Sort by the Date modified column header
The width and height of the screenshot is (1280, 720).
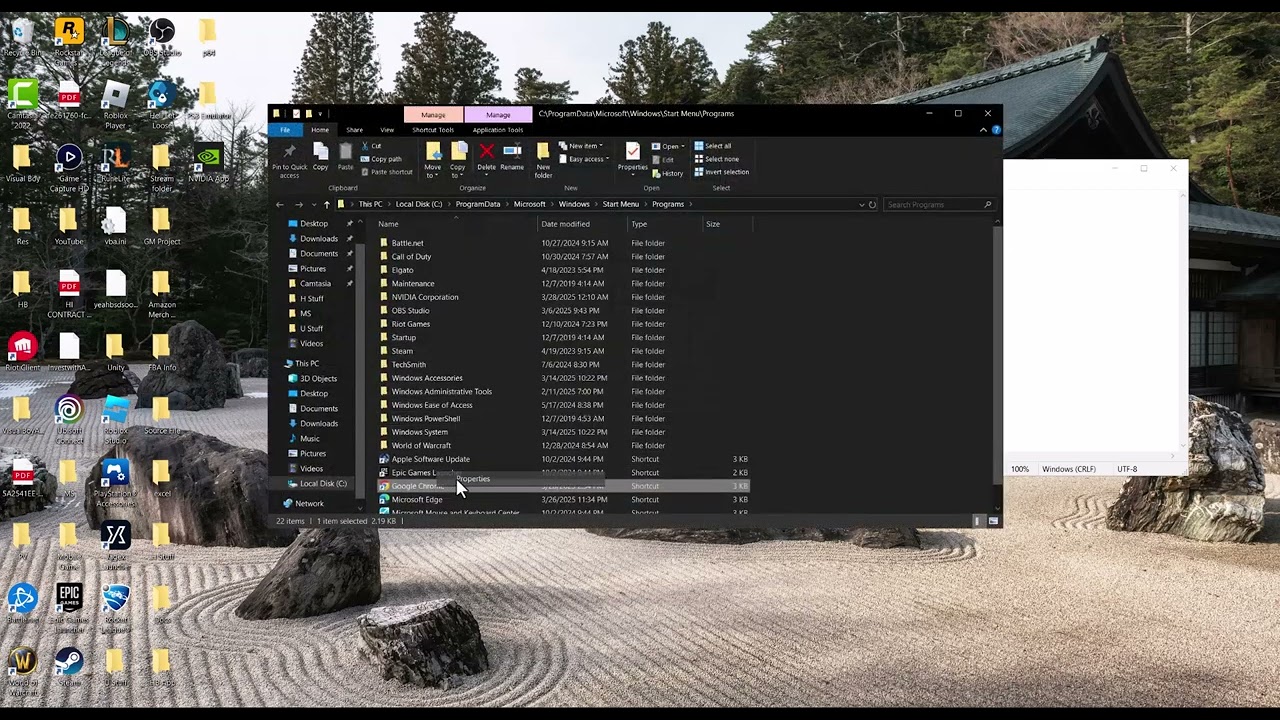[x=565, y=224]
